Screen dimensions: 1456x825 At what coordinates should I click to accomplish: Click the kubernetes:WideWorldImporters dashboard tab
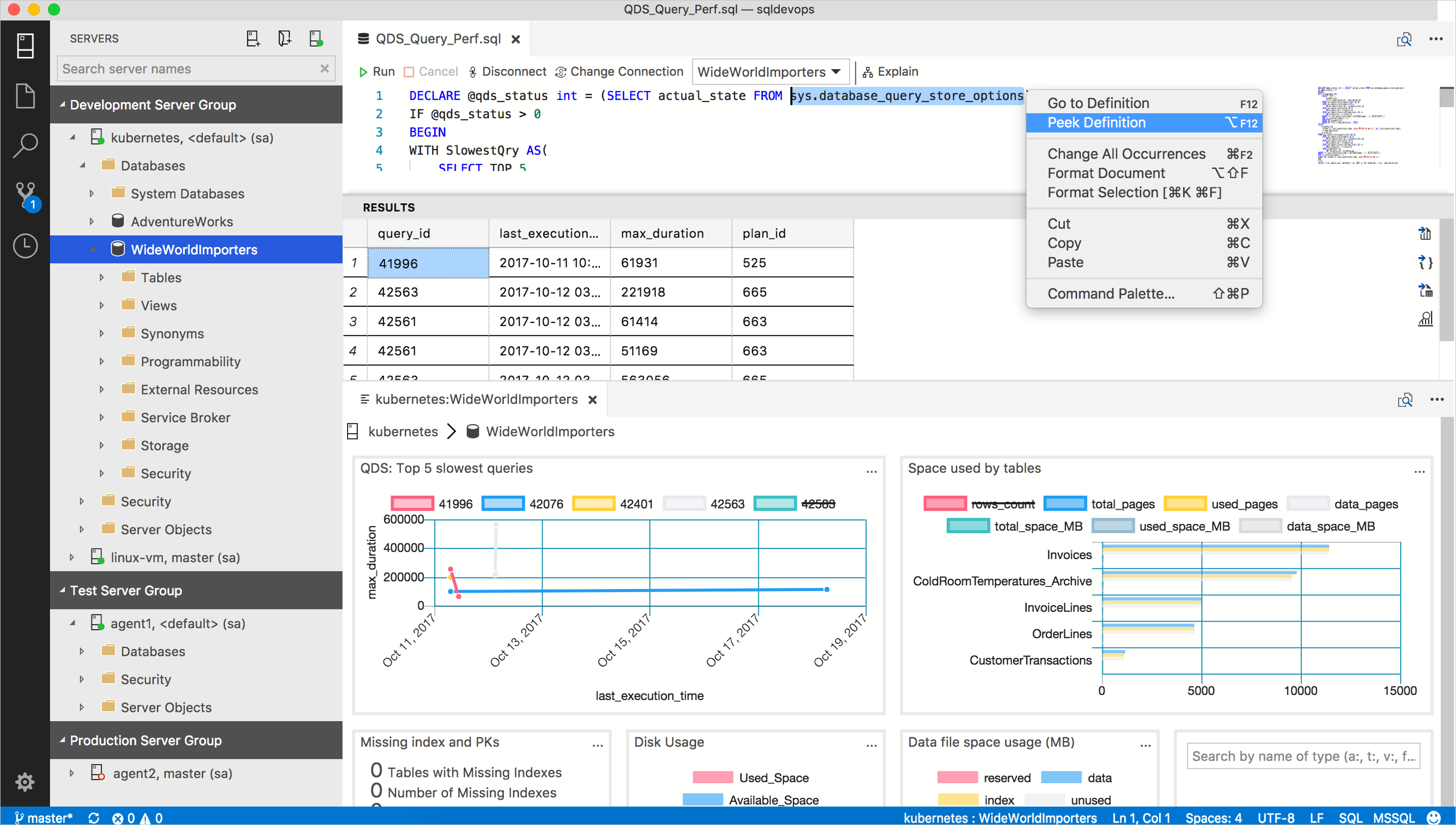pyautogui.click(x=477, y=399)
